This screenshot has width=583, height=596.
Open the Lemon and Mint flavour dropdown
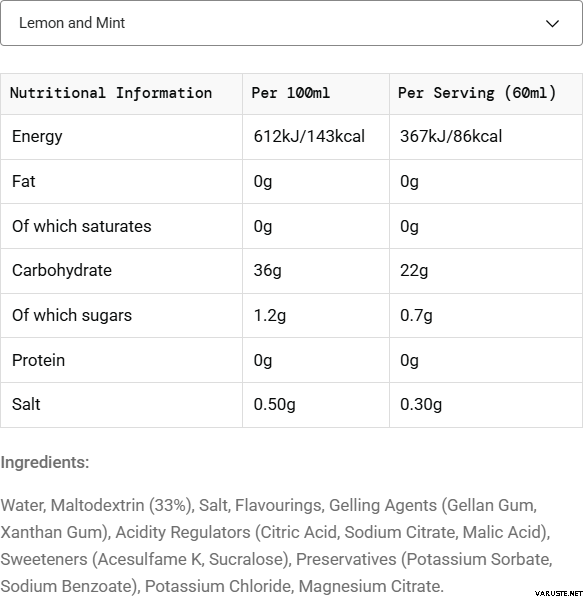[291, 23]
